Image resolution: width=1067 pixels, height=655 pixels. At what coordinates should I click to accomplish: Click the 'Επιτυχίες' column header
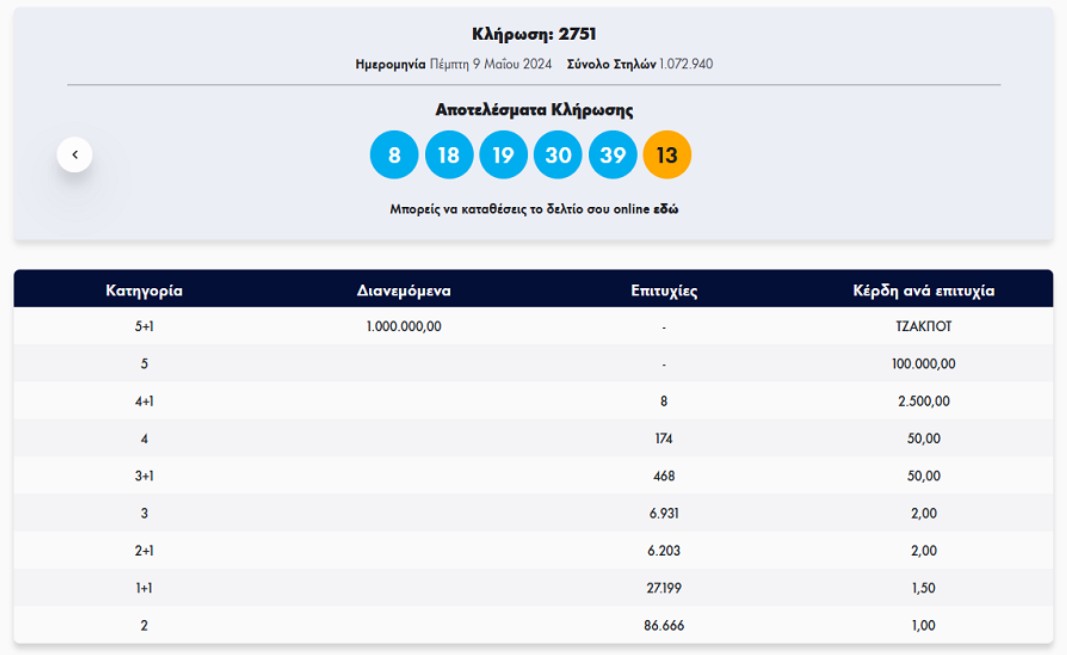pyautogui.click(x=664, y=290)
